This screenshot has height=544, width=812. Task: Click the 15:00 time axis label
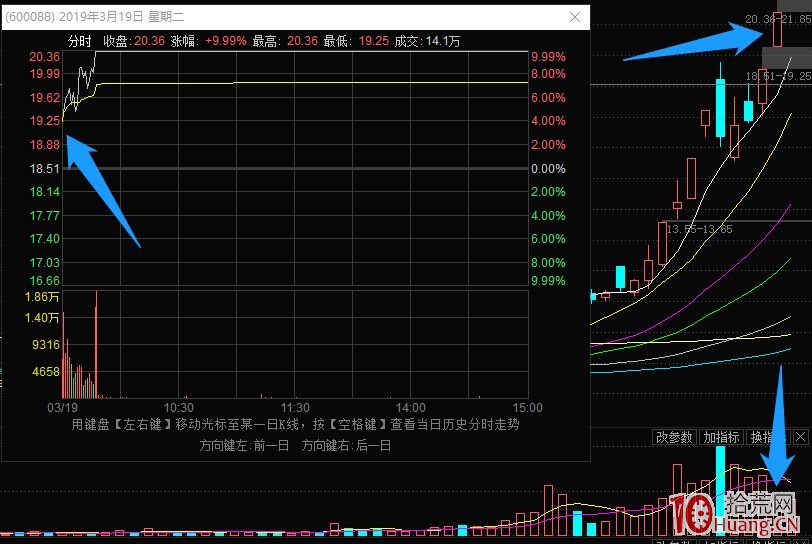pos(528,408)
